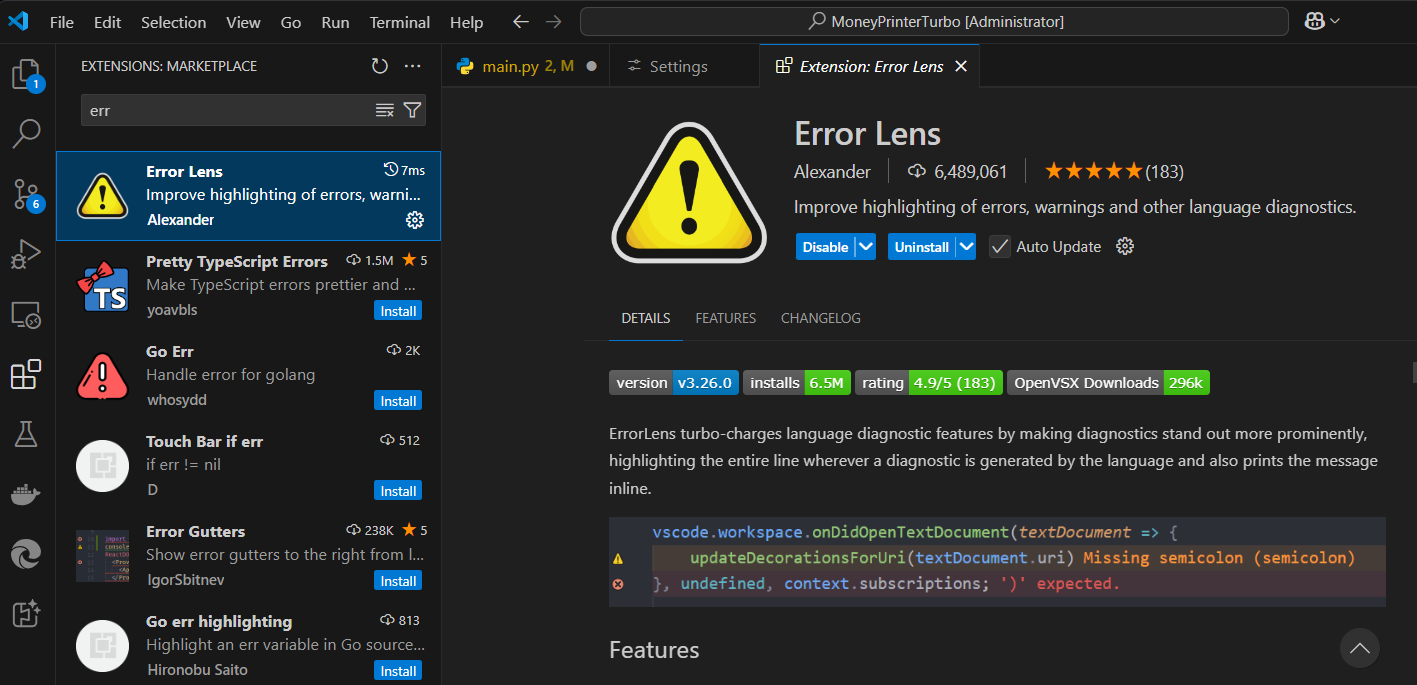Screen dimensions: 1417x685
Task: Click the MoneyPrinterTurbo command center search bar
Action: 934,21
